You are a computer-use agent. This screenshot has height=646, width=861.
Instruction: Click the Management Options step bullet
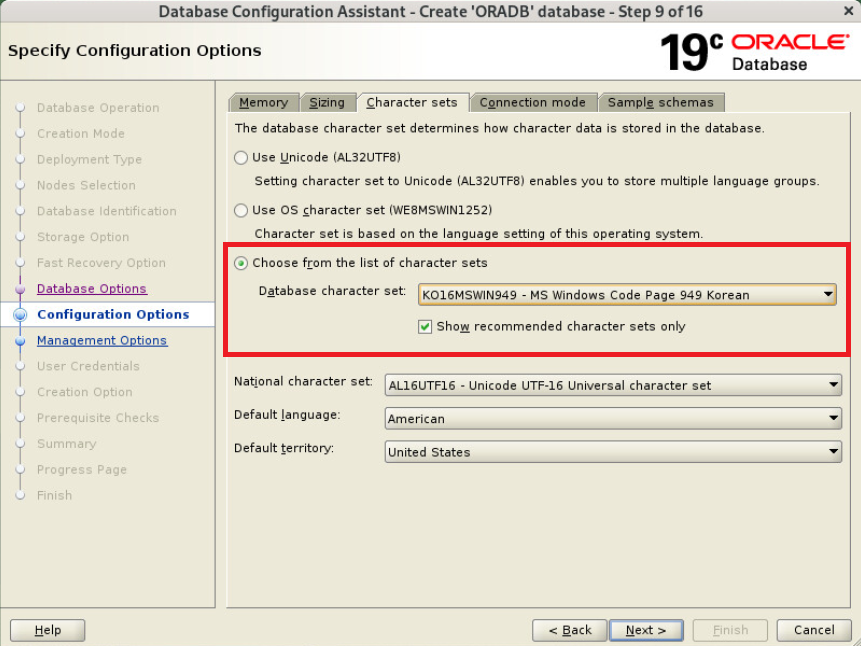pyautogui.click(x=20, y=341)
